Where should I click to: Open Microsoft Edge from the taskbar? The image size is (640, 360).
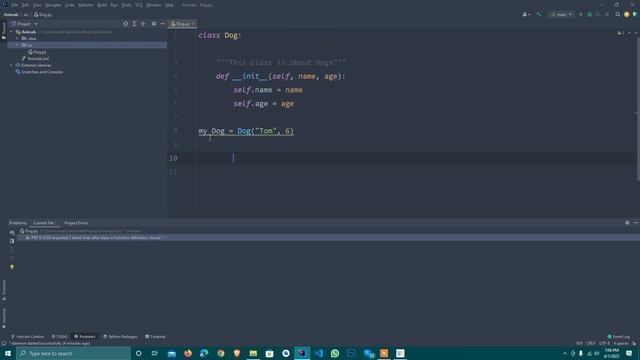click(204, 353)
